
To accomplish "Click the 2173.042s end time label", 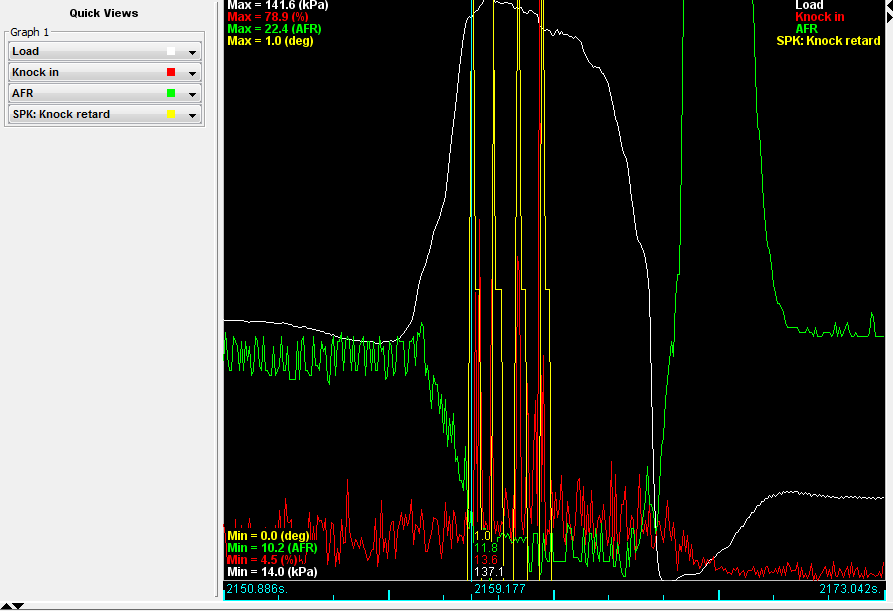I will pos(848,590).
